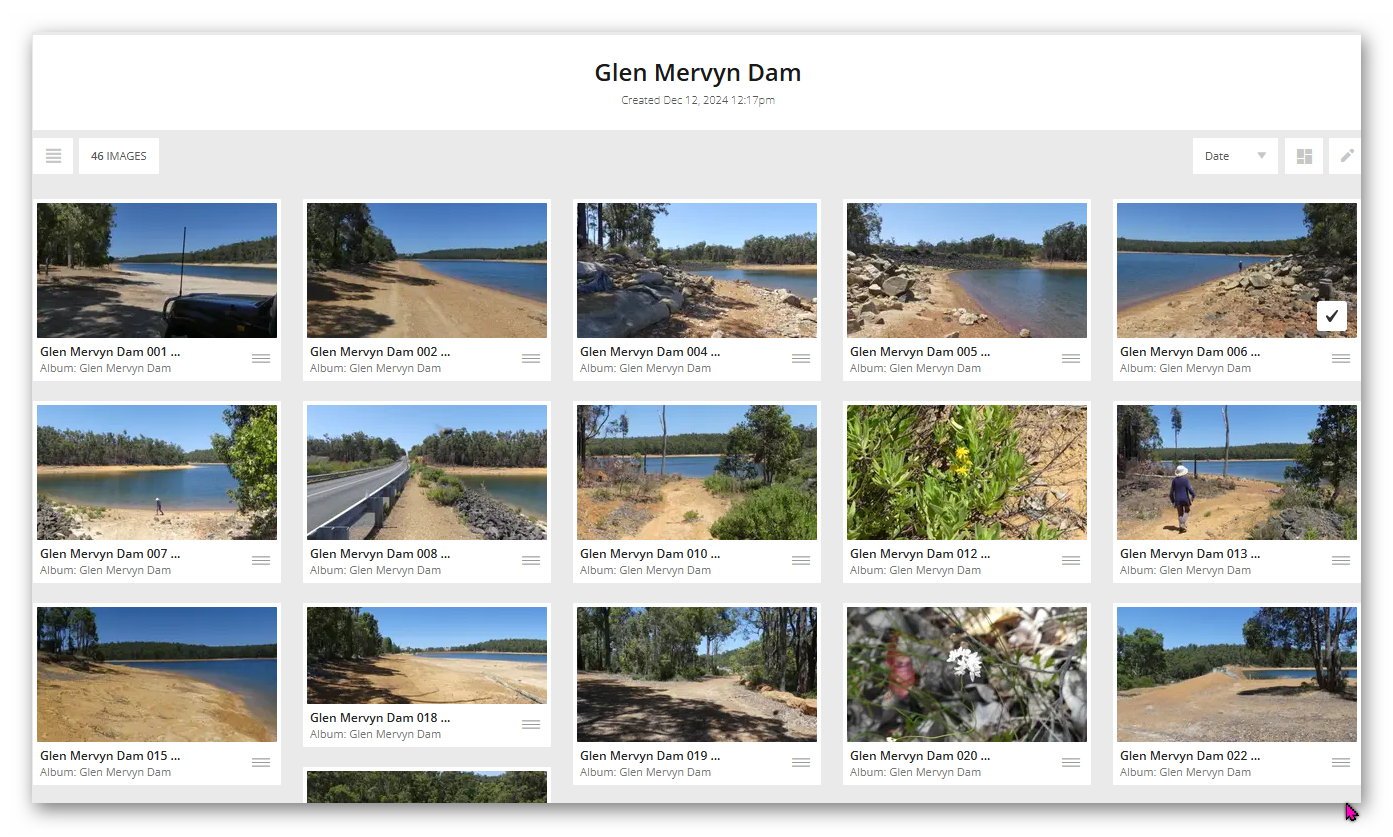Open the Glen Mervyn Dam 008 road photo
Image resolution: width=1393 pixels, height=837 pixels.
[427, 472]
